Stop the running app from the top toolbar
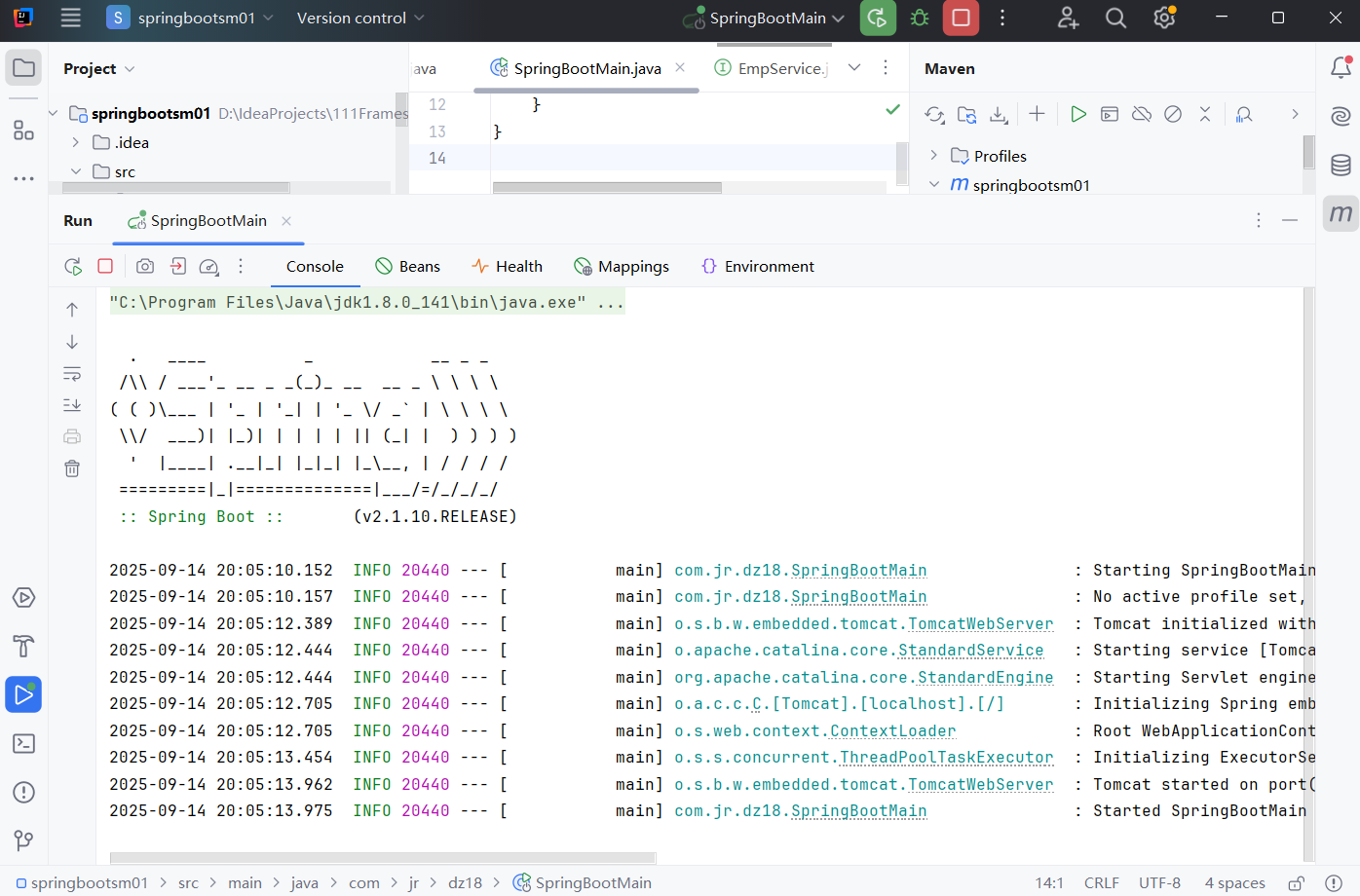 point(961,18)
